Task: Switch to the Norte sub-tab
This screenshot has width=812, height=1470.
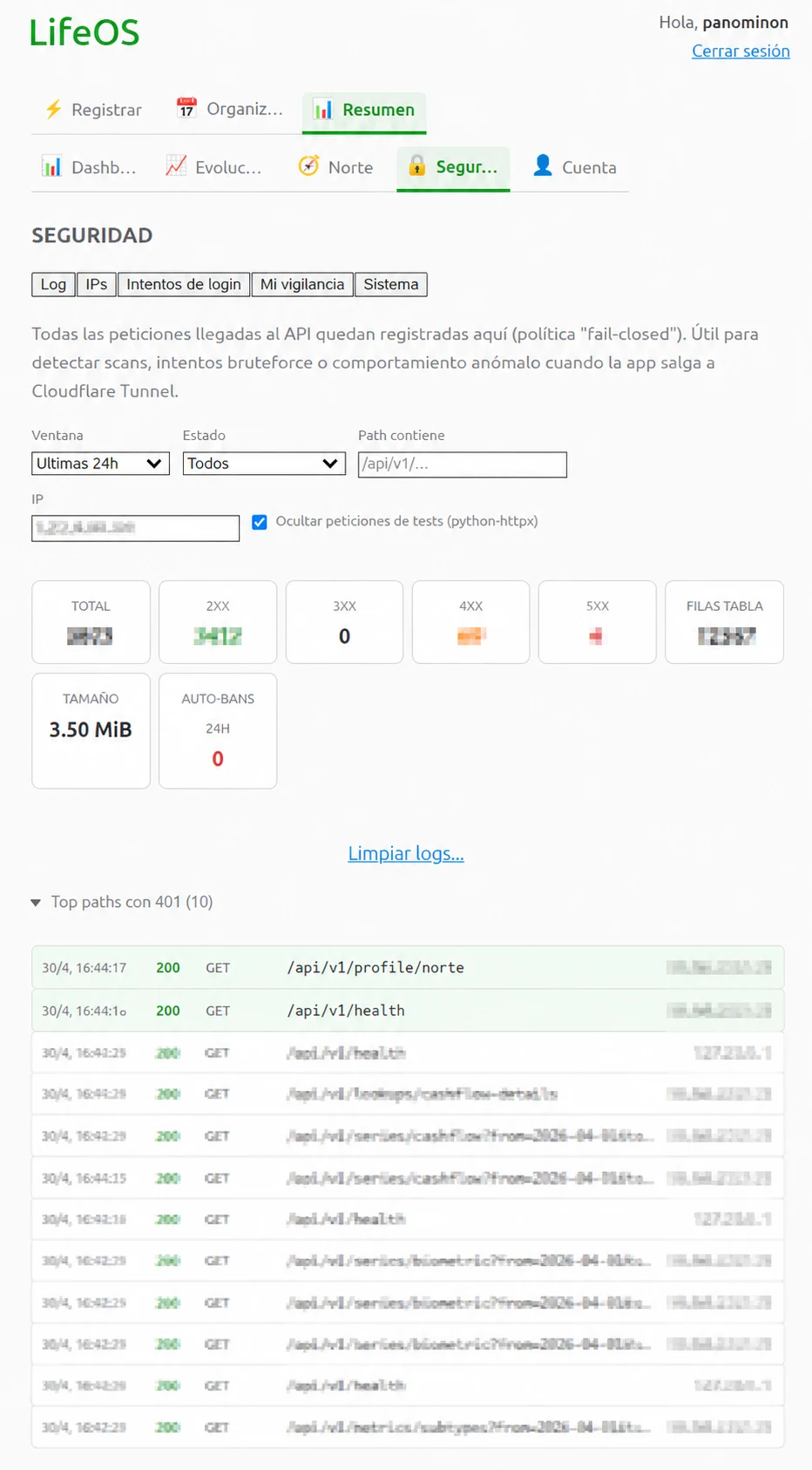Action: pos(336,167)
